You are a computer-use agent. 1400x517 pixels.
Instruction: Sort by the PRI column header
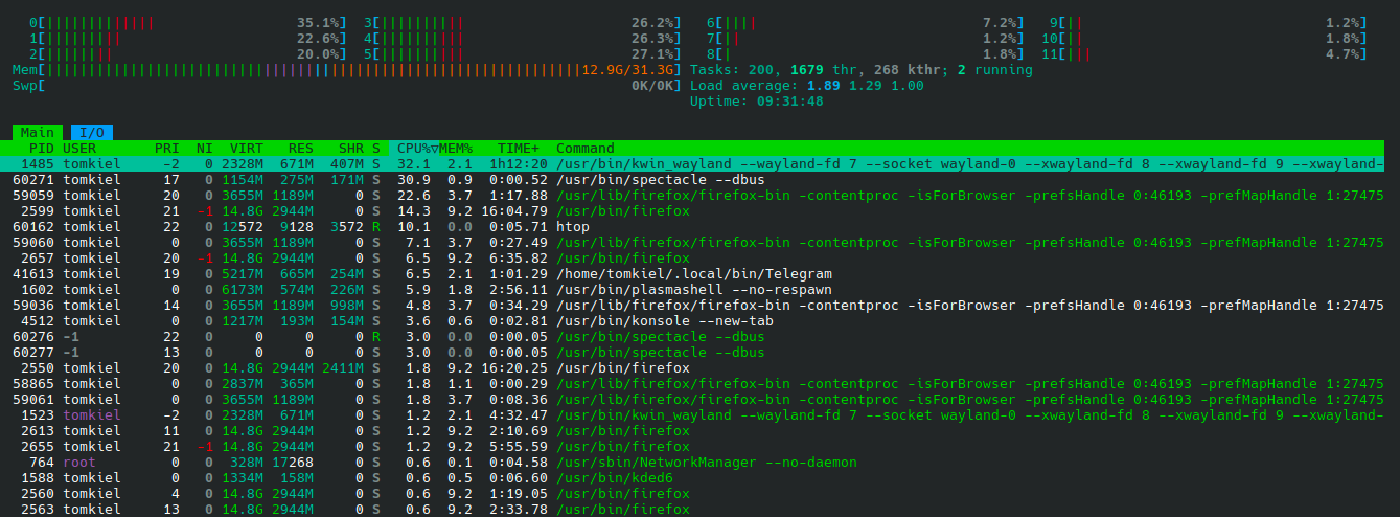coord(167,148)
